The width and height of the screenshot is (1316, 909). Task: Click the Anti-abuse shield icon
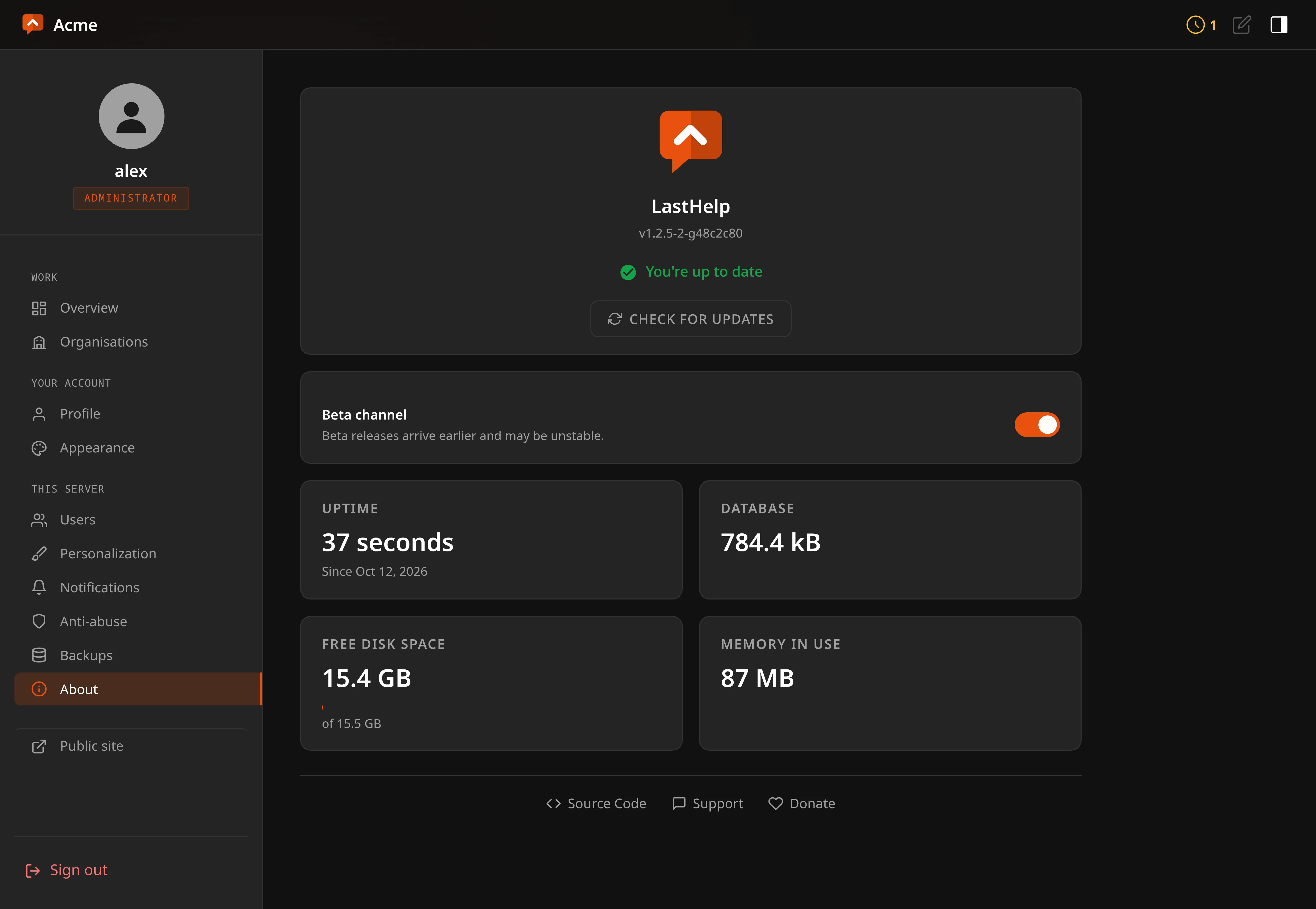click(x=39, y=621)
